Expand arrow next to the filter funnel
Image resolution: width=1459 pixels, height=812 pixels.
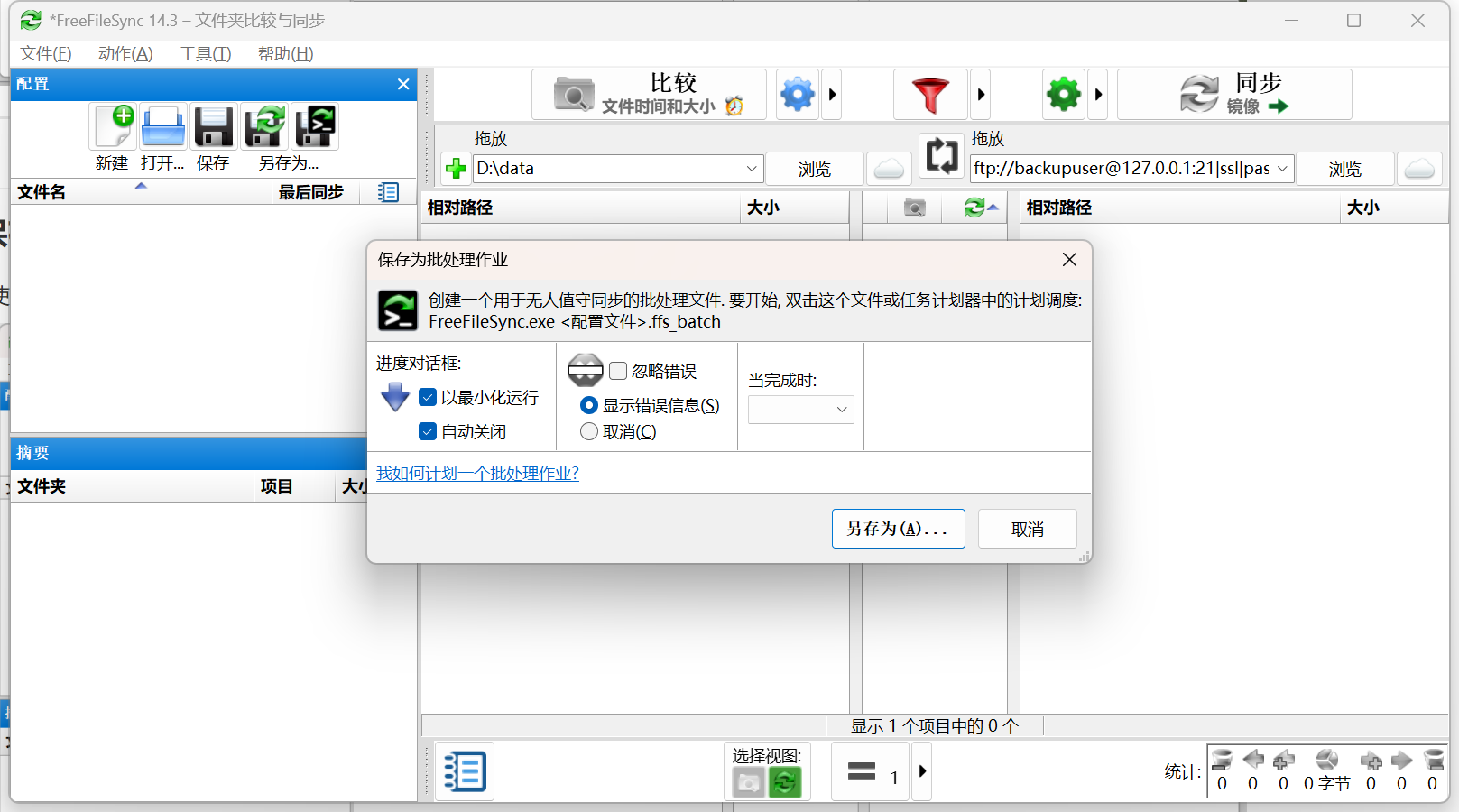(981, 94)
